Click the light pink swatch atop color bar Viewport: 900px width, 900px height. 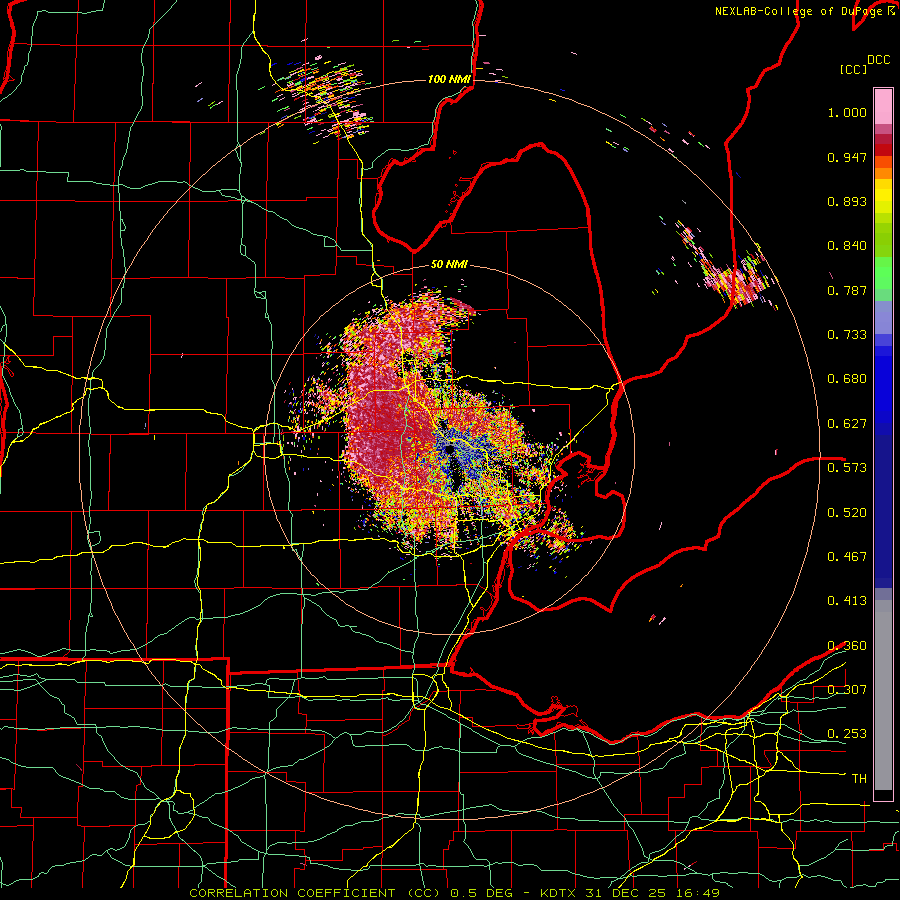point(883,106)
